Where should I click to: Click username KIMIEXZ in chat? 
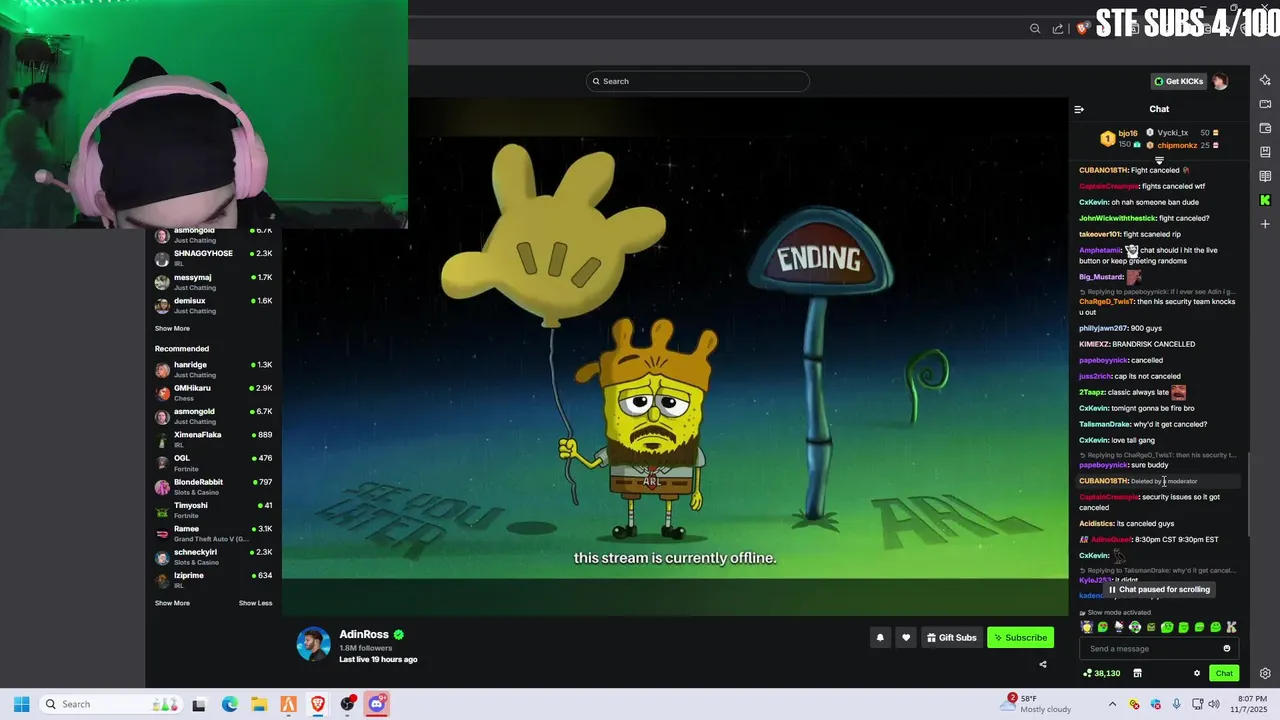click(1094, 344)
